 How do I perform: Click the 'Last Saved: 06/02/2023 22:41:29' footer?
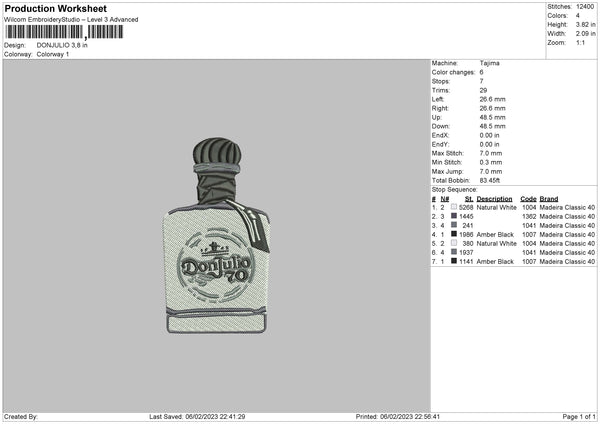tap(197, 416)
